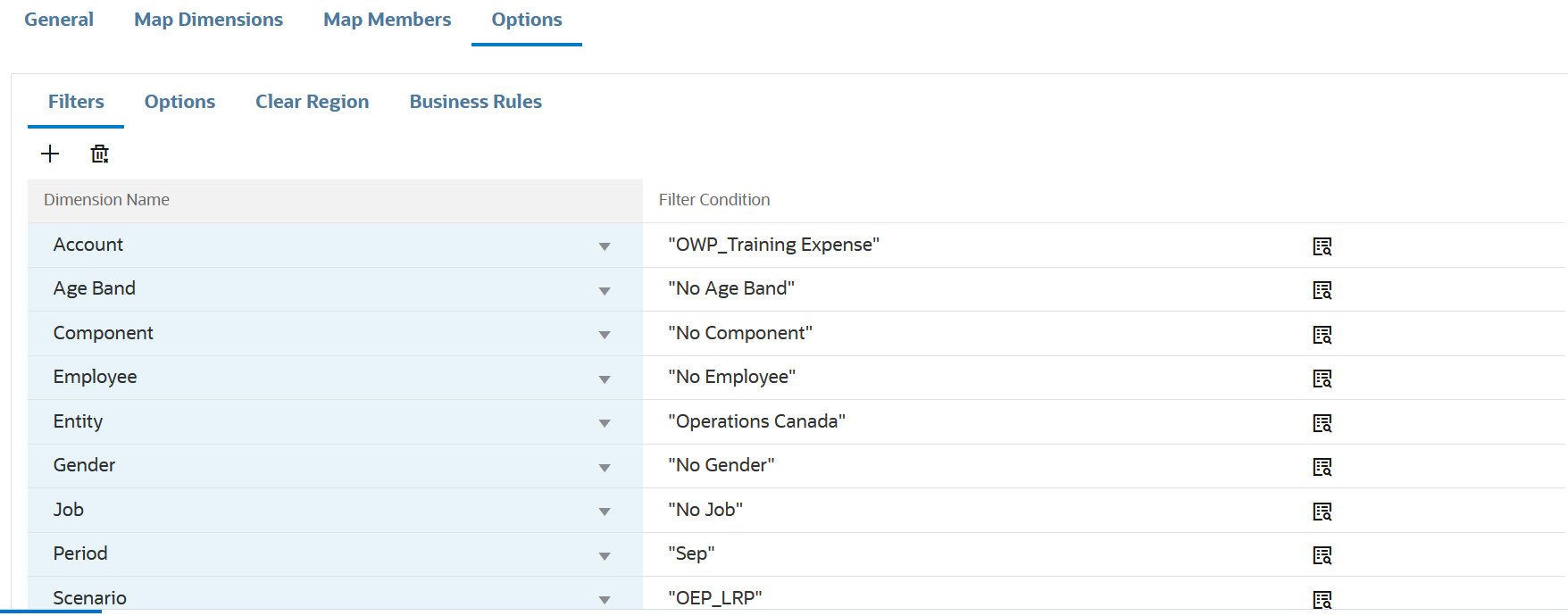Open member selector for Component row

[x=1322, y=335]
